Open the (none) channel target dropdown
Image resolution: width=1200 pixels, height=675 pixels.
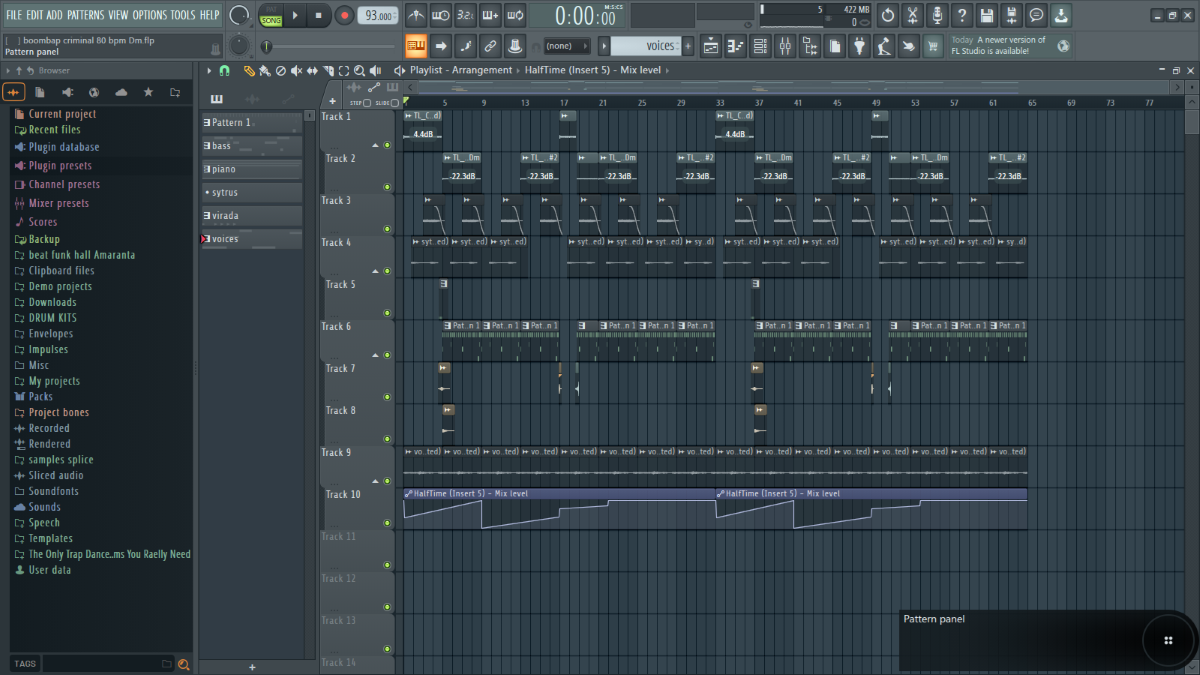(565, 46)
